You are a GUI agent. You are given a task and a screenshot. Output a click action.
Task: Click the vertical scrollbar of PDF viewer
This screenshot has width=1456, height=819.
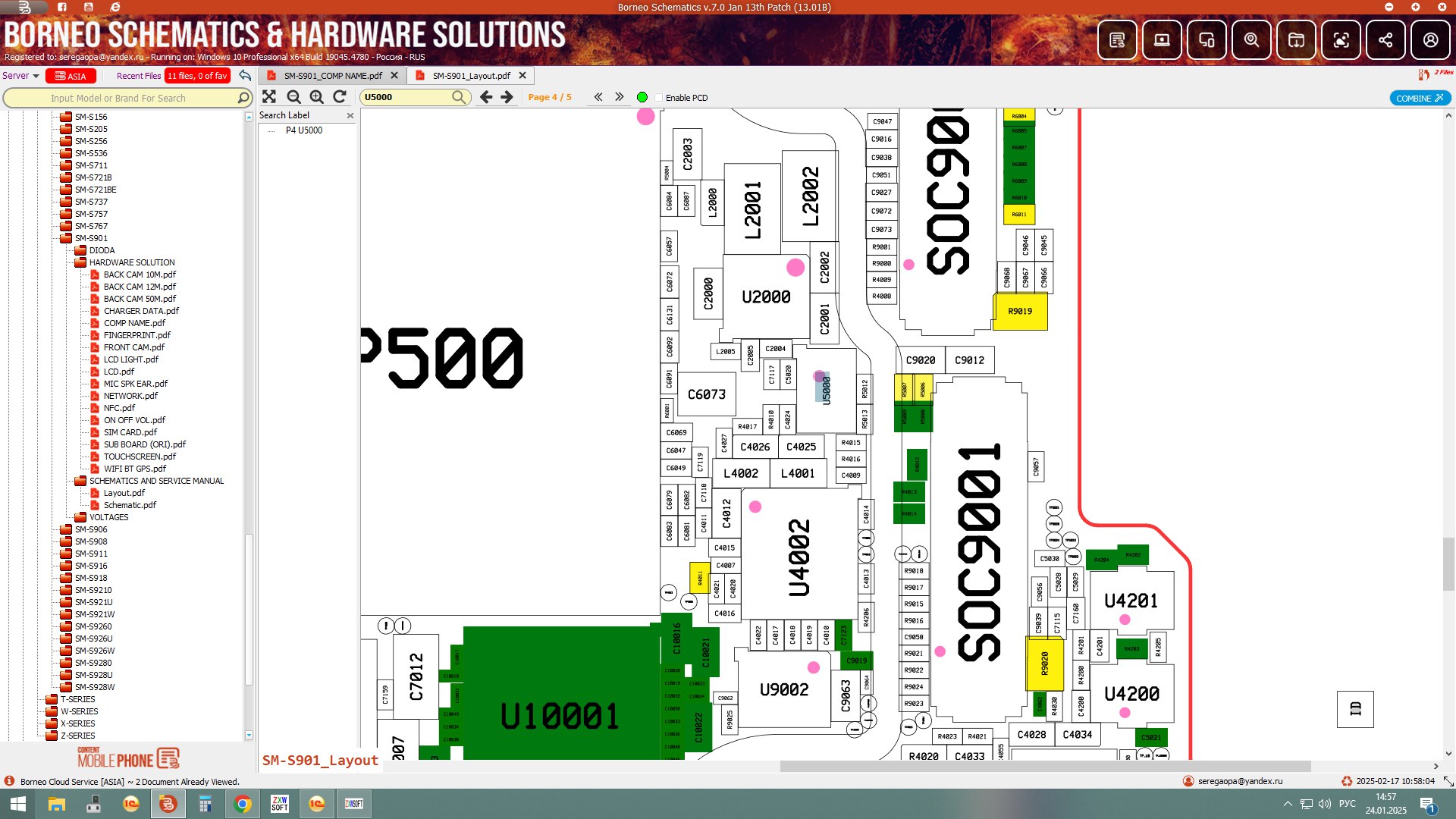(x=1448, y=563)
